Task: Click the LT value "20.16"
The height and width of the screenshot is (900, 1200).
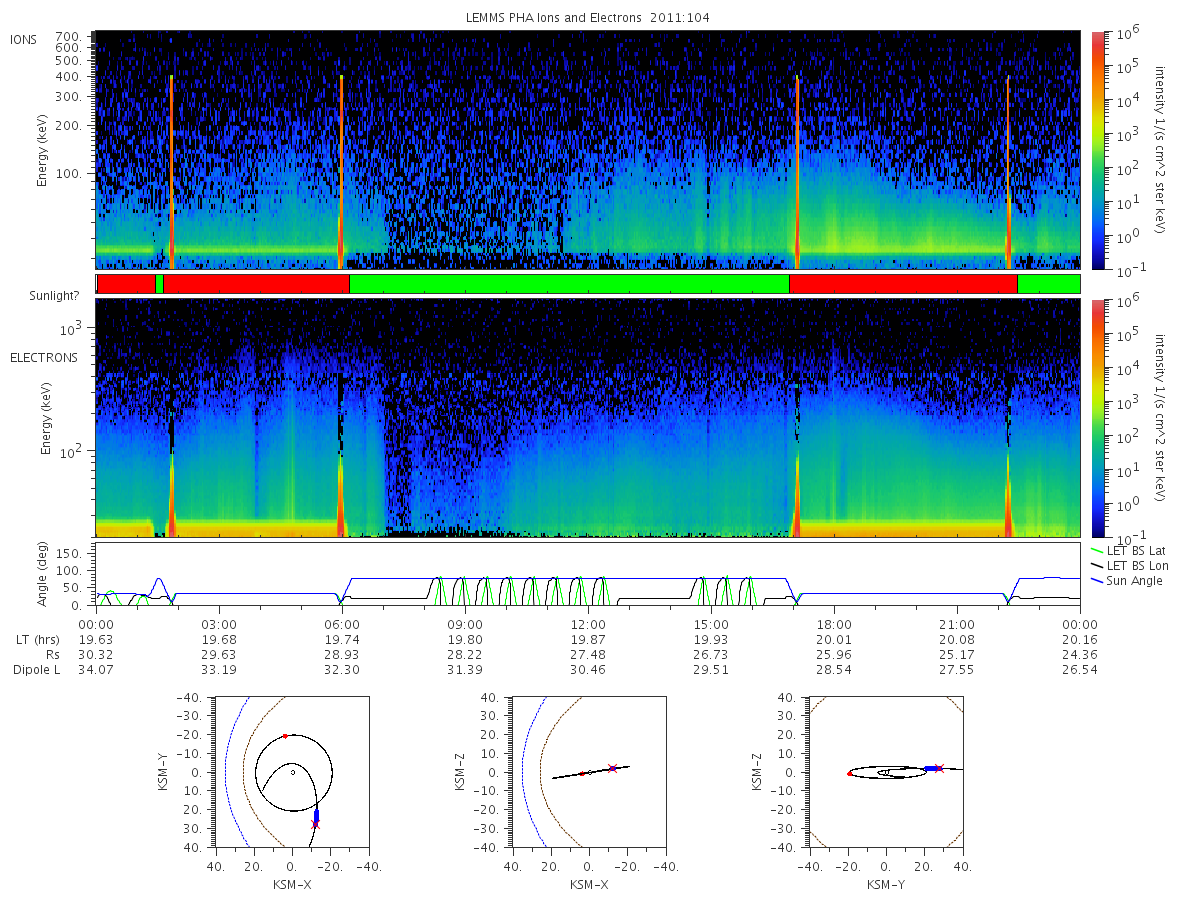Action: (1080, 639)
